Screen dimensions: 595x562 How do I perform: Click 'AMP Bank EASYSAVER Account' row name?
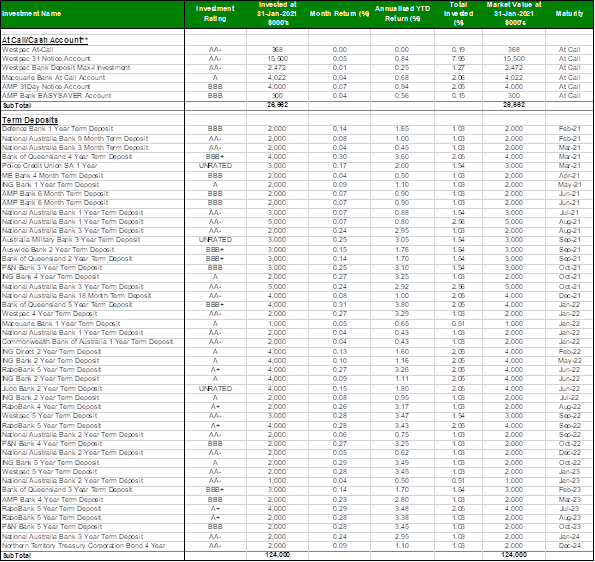tap(57, 96)
